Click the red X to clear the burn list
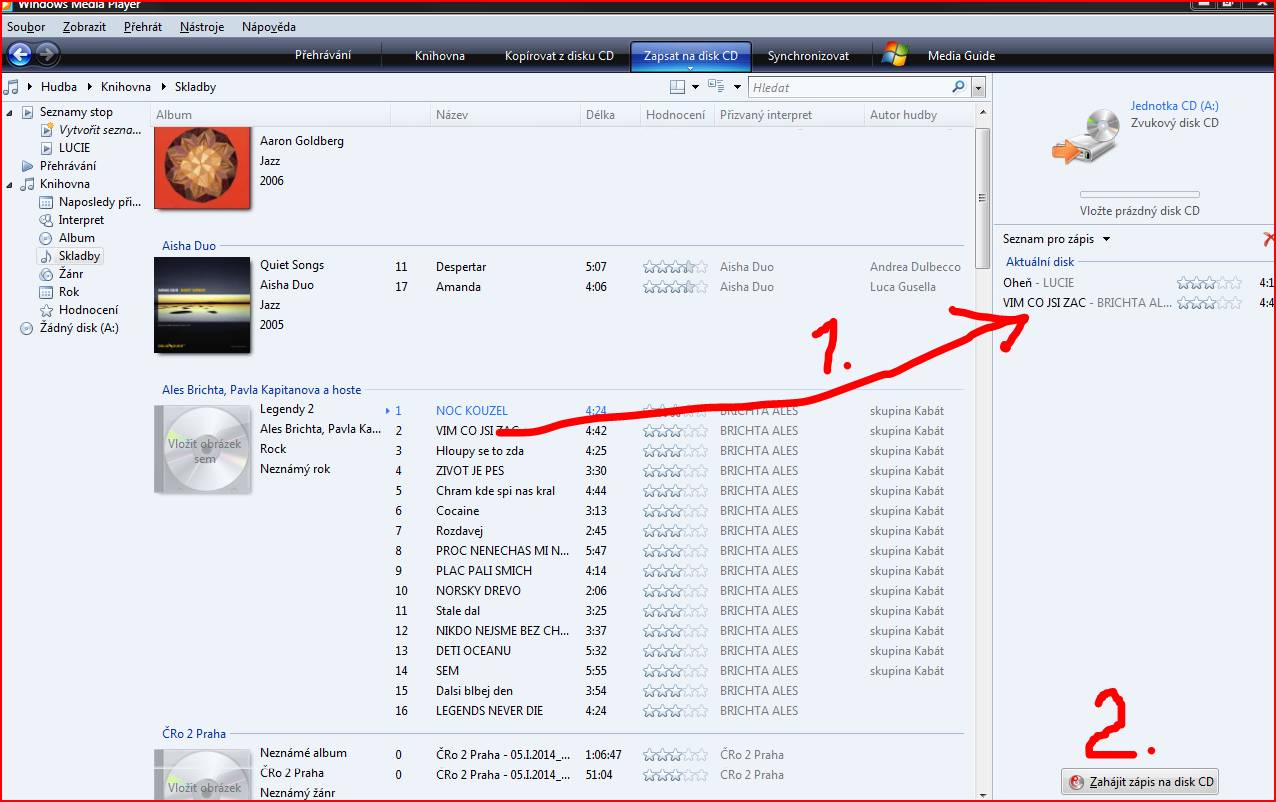 coord(1268,239)
